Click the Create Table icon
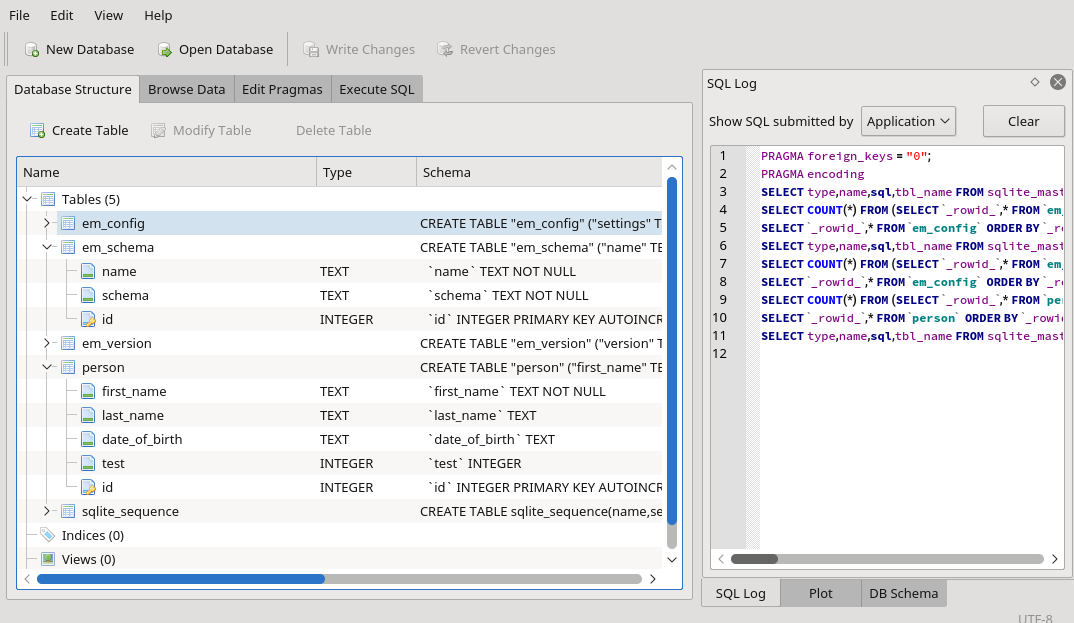This screenshot has height=623, width=1074. pos(38,131)
